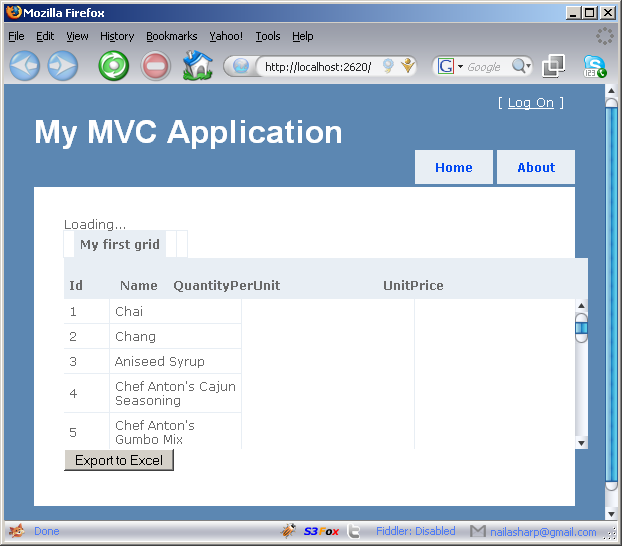Click the Google search input field
This screenshot has width=622, height=546.
click(486, 67)
